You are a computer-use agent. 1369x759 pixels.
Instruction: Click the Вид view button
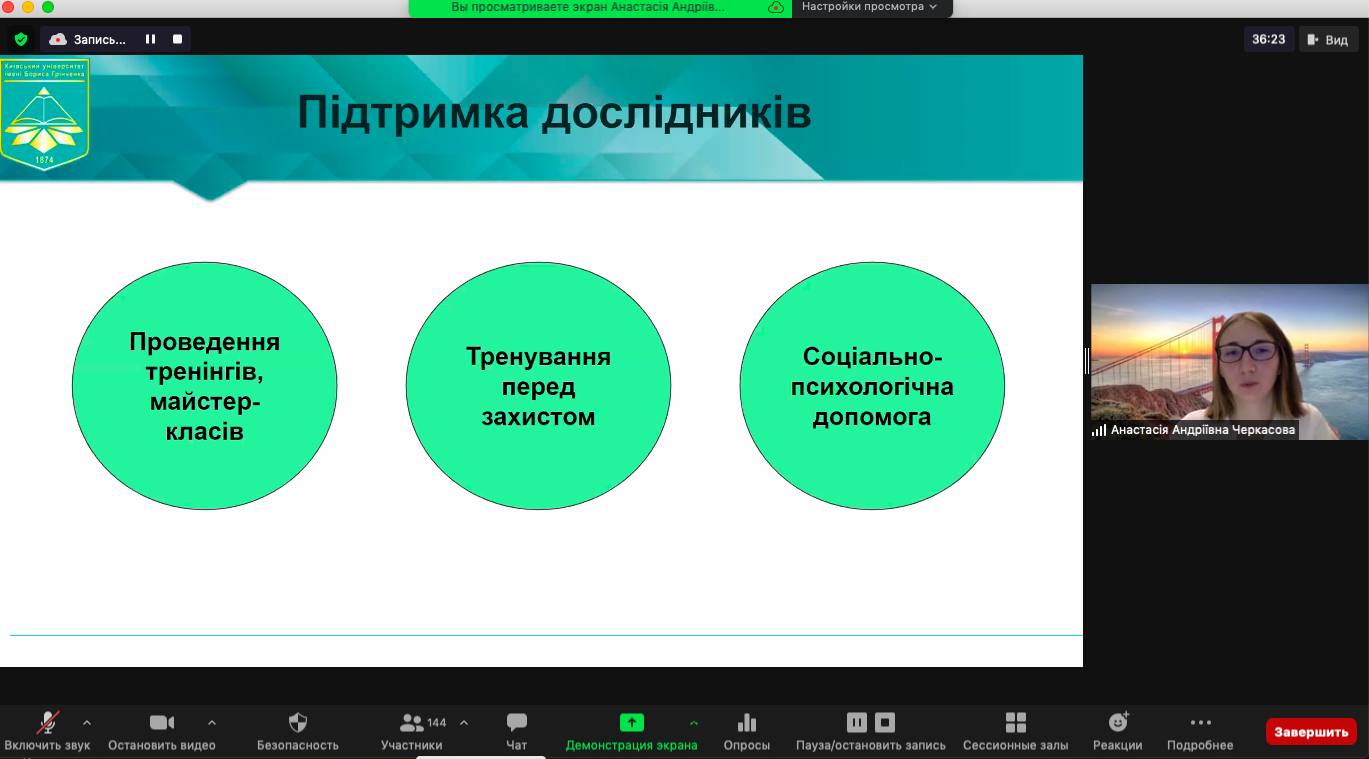(x=1328, y=39)
